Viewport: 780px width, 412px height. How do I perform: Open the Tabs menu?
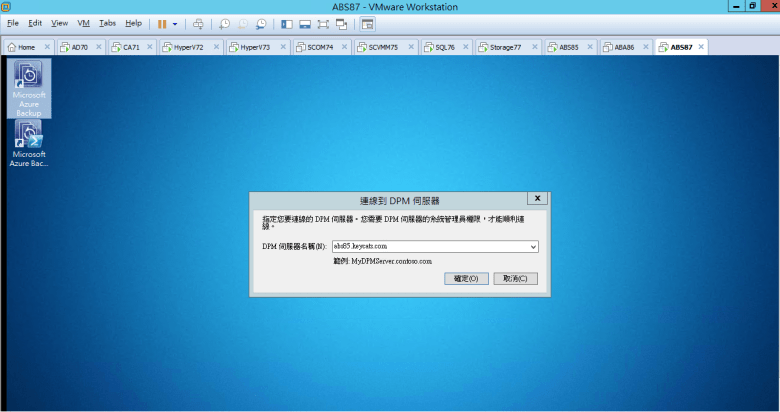pos(107,23)
